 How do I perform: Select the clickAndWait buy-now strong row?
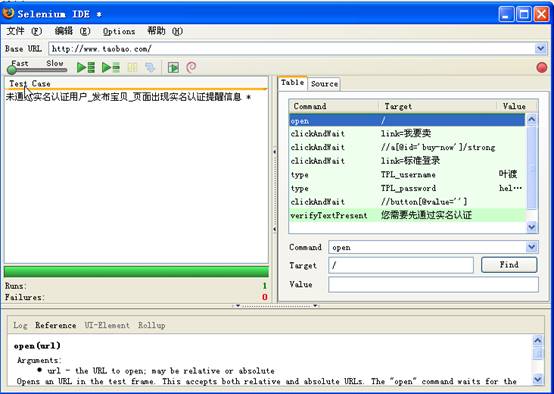click(407, 147)
